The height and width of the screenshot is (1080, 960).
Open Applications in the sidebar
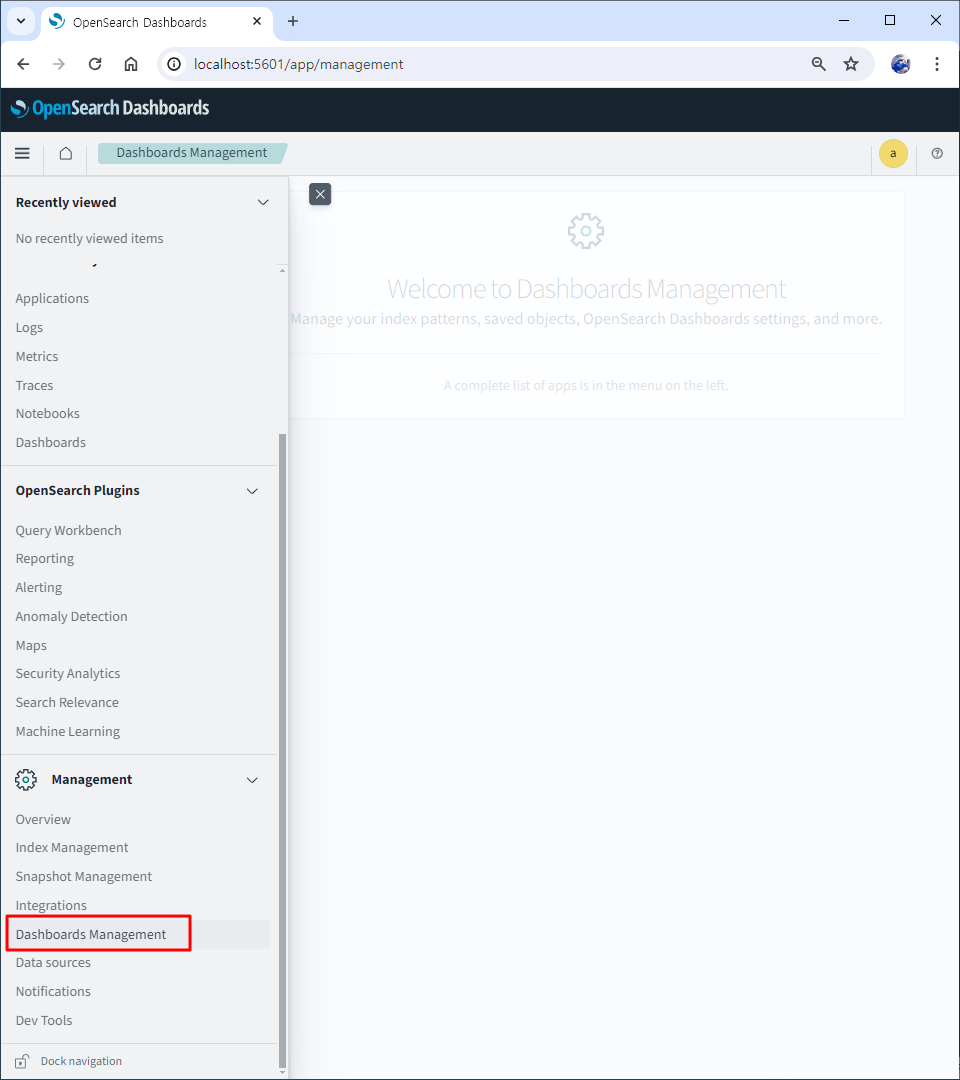pos(52,298)
